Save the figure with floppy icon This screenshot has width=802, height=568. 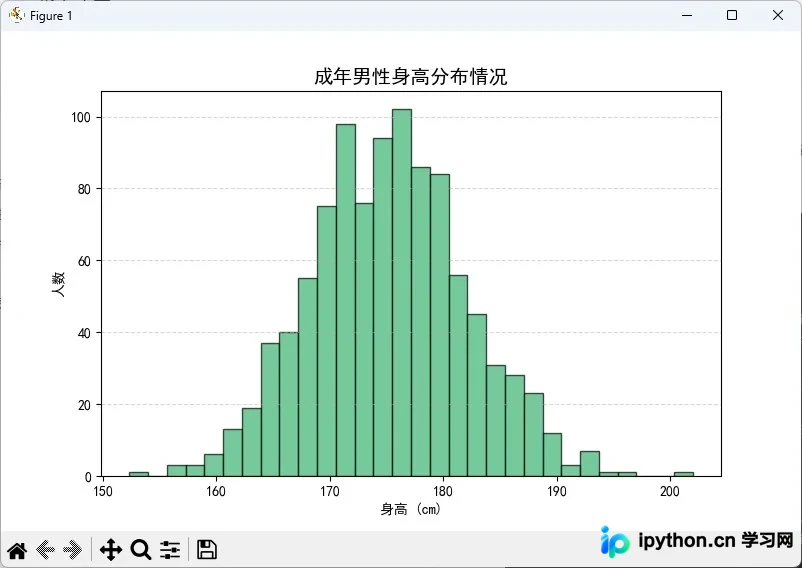point(207,550)
